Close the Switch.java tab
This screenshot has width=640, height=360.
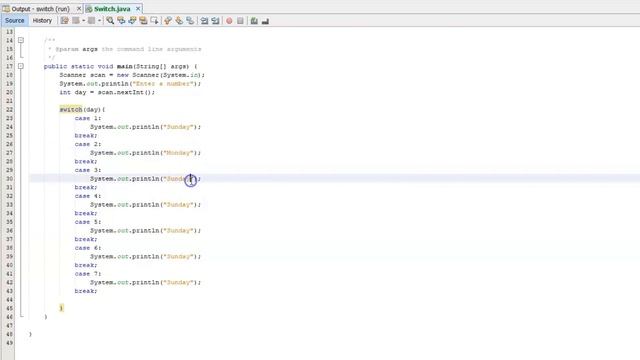[x=138, y=9]
